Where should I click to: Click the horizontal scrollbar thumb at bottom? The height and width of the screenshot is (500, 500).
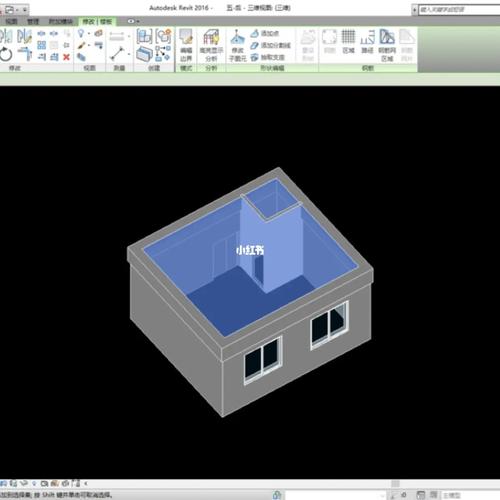pos(395,483)
